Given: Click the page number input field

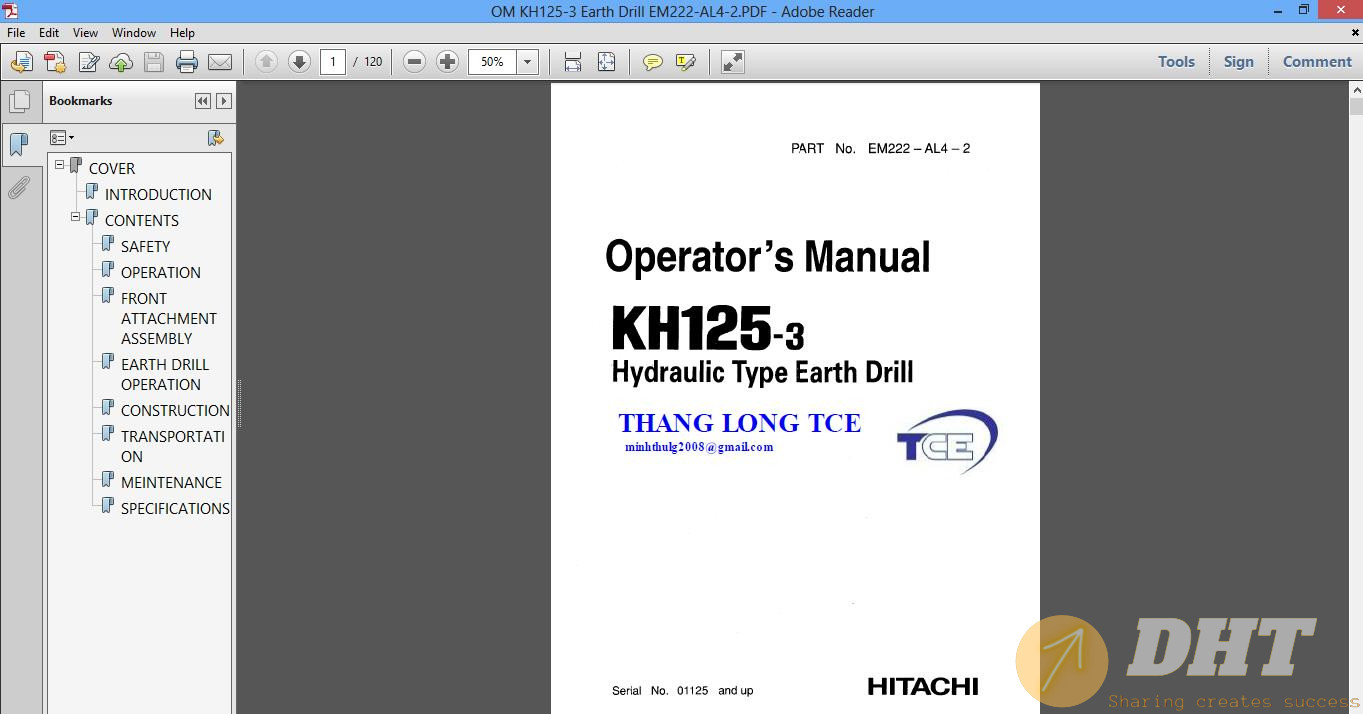Looking at the screenshot, I should pos(333,62).
